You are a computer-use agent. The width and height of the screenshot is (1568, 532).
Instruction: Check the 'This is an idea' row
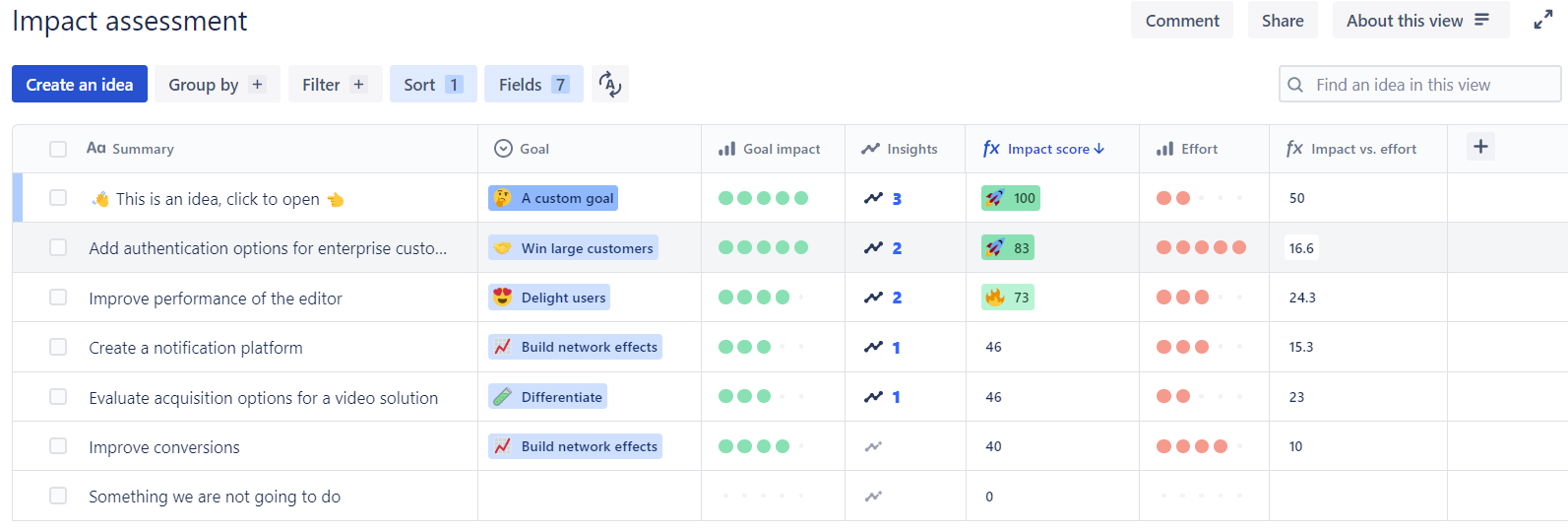[x=58, y=198]
